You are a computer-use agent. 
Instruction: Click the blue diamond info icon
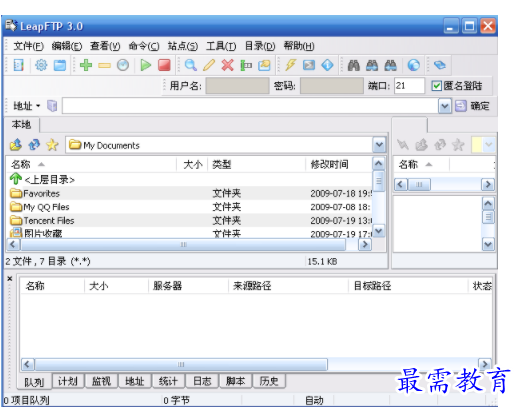point(327,65)
